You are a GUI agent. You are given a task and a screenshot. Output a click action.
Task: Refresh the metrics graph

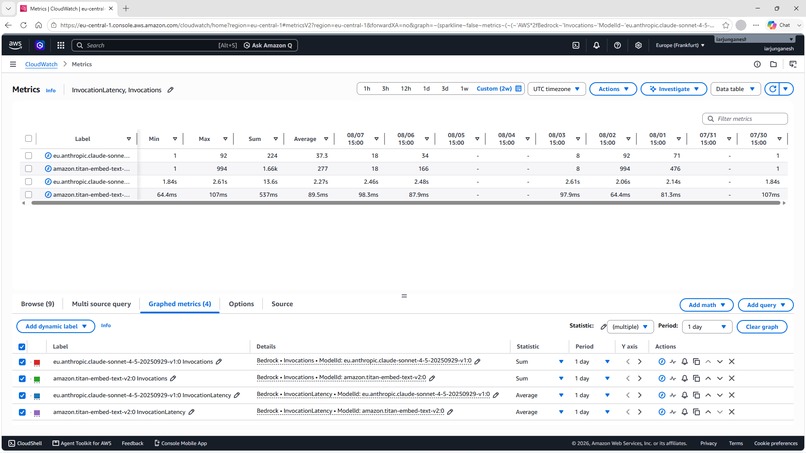(772, 89)
